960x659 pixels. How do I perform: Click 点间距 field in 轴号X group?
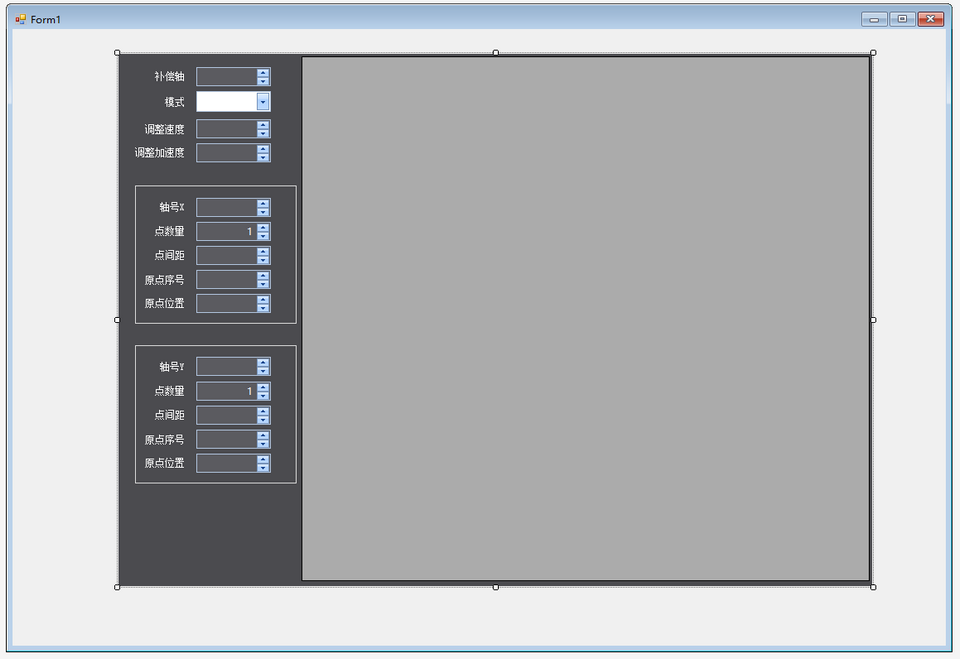click(227, 255)
